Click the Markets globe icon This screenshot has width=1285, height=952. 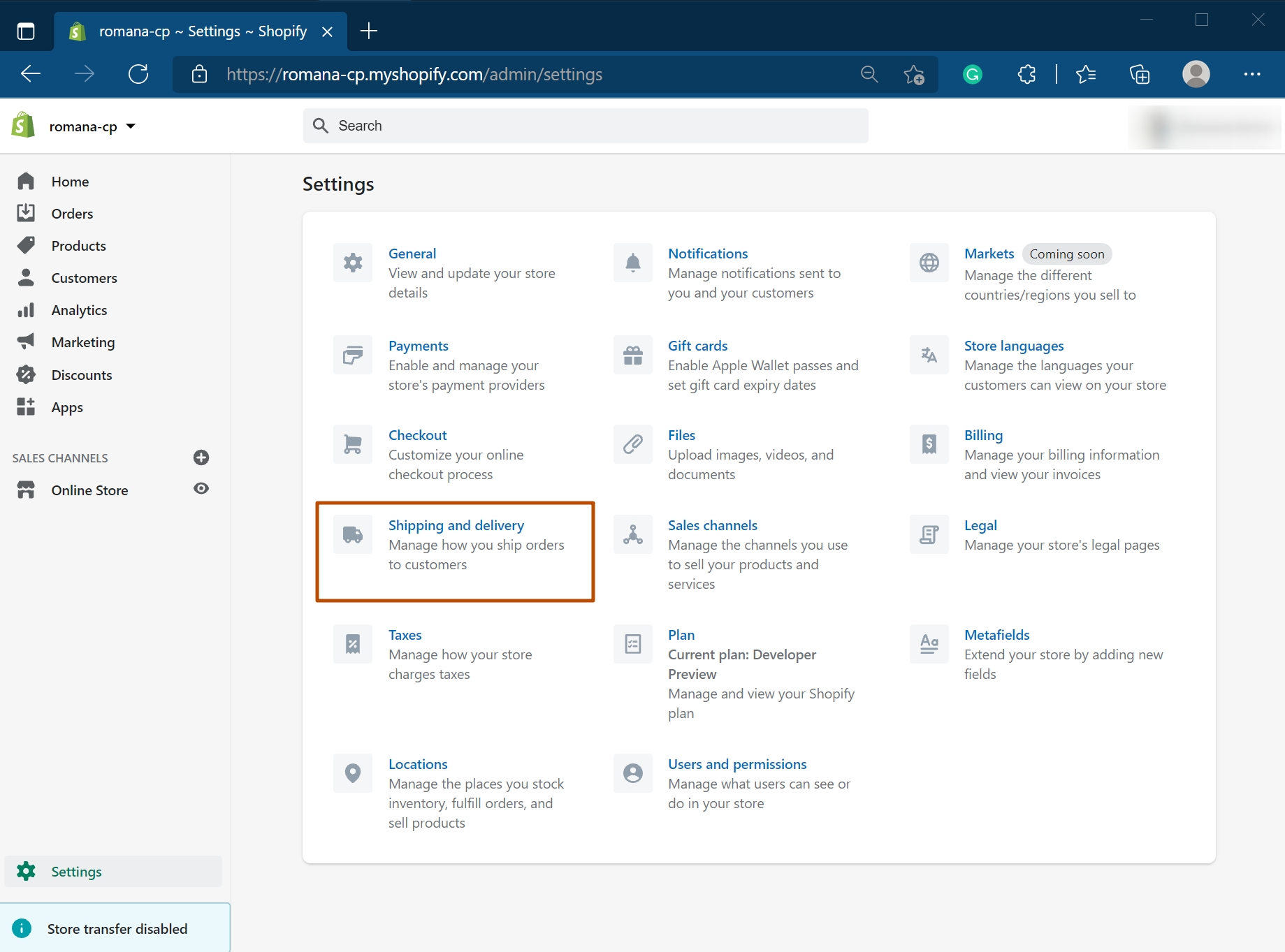pyautogui.click(x=929, y=263)
